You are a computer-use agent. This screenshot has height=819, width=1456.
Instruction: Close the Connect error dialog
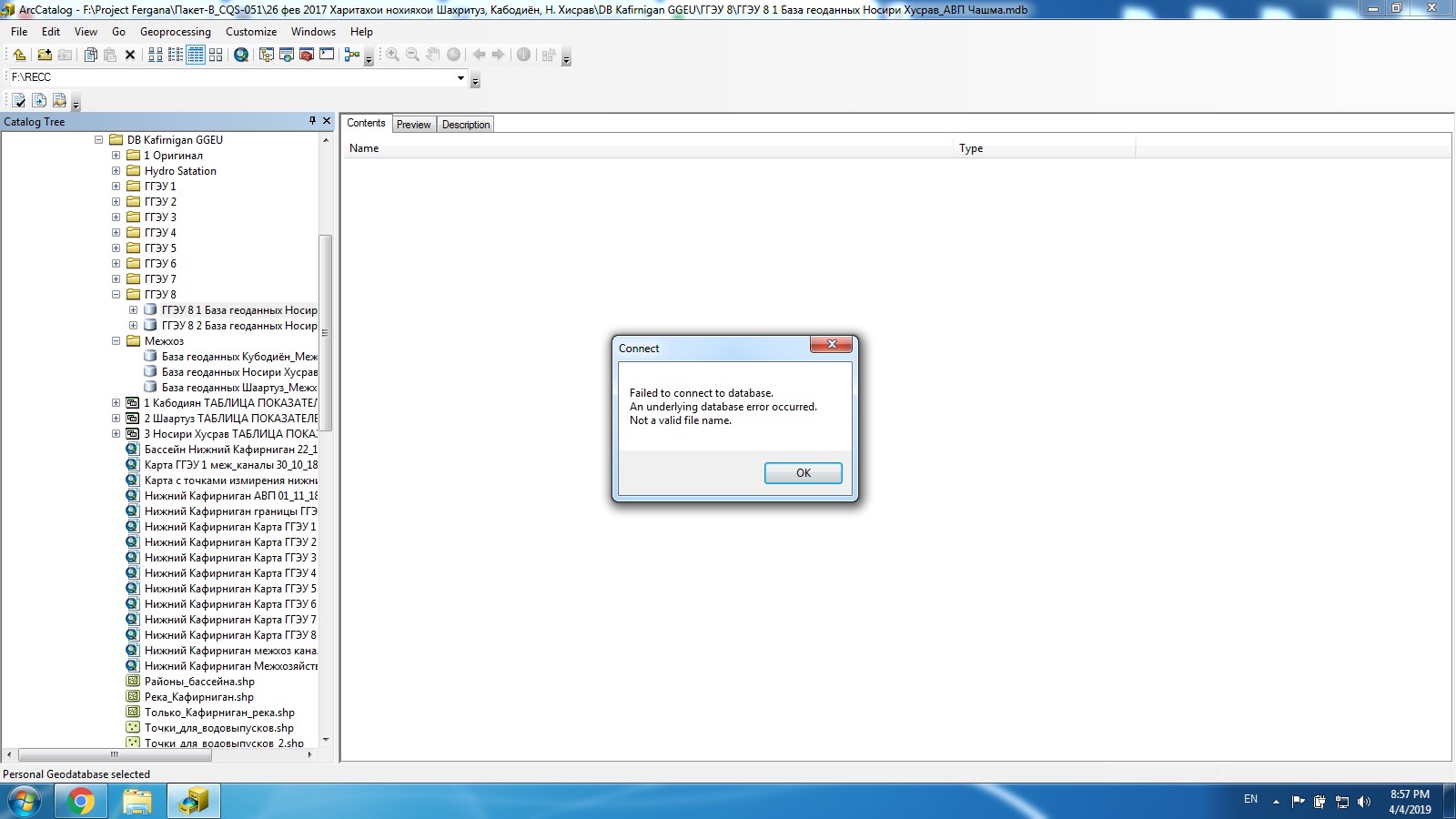[x=831, y=345]
